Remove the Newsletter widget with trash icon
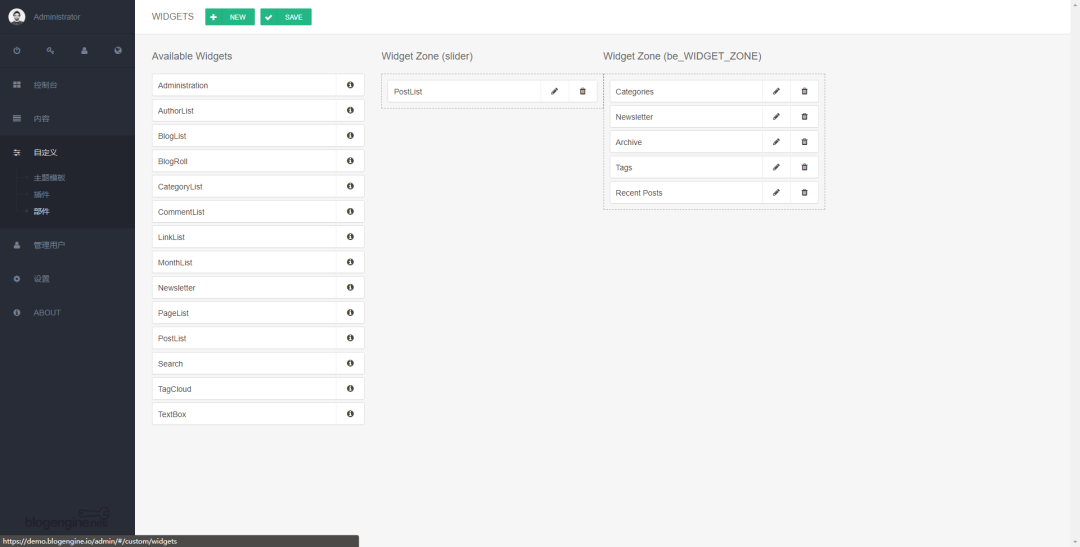Viewport: 1080px width, 547px height. click(804, 117)
